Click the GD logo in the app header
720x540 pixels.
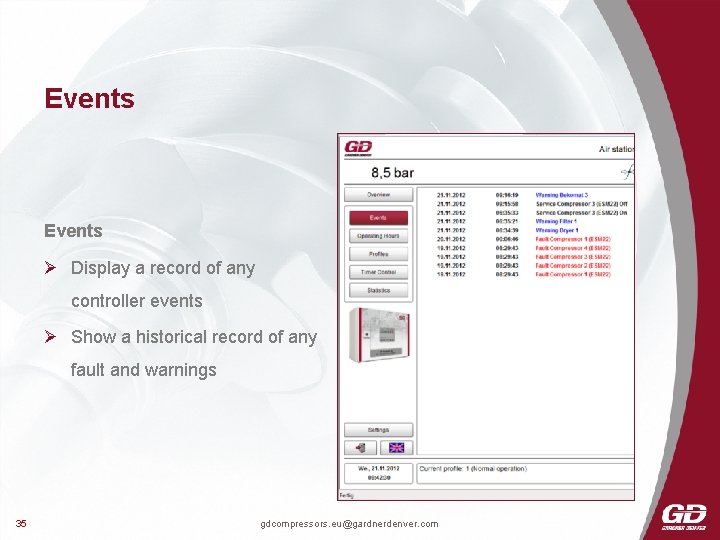pyautogui.click(x=358, y=148)
